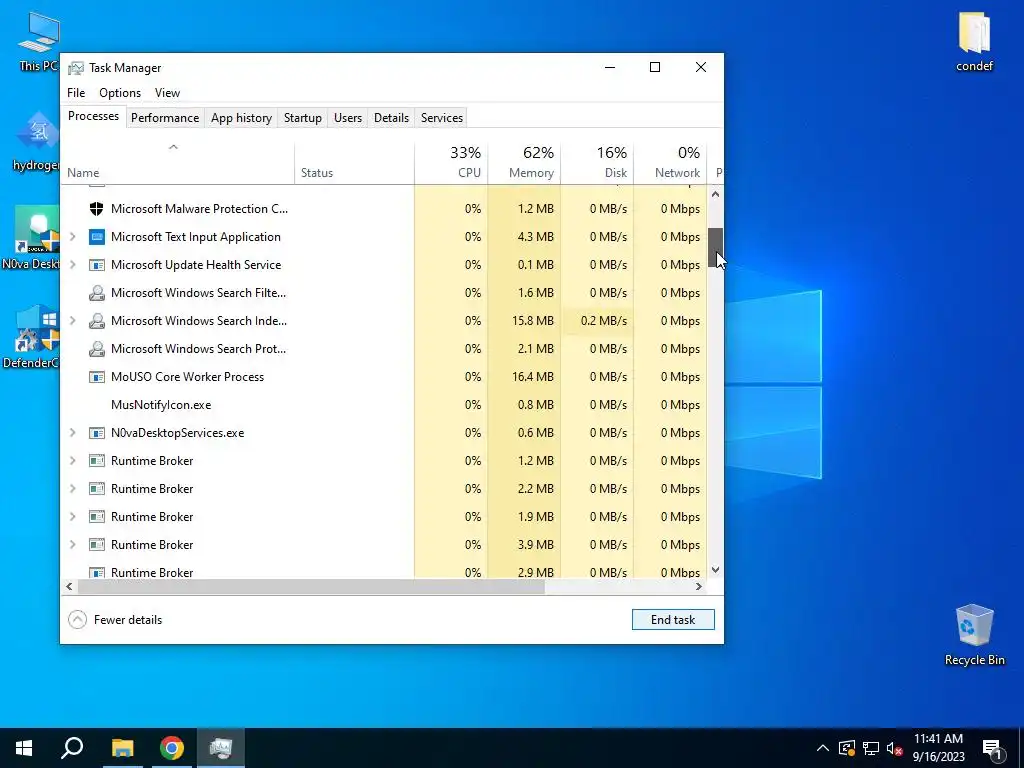Switch to the Users tab
The width and height of the screenshot is (1024, 768).
pos(347,118)
